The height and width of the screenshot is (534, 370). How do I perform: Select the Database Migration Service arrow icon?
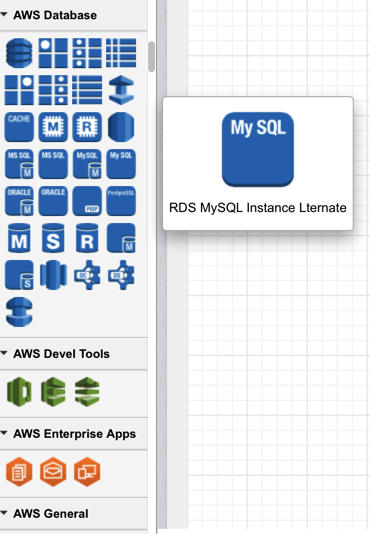pos(121,90)
